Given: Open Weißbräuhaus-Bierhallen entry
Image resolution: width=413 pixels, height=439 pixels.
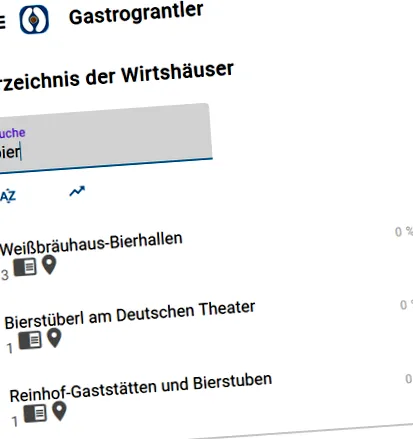Looking at the screenshot, I should pos(91,244).
